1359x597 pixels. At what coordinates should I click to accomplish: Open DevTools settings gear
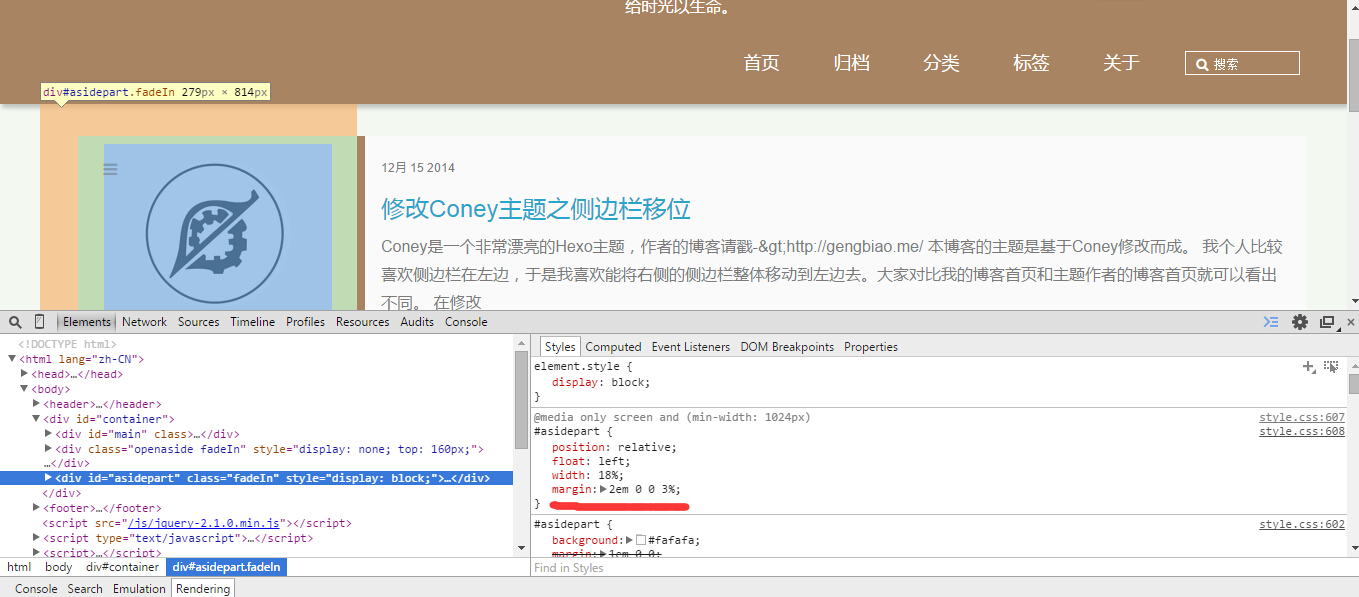pyautogui.click(x=1300, y=322)
